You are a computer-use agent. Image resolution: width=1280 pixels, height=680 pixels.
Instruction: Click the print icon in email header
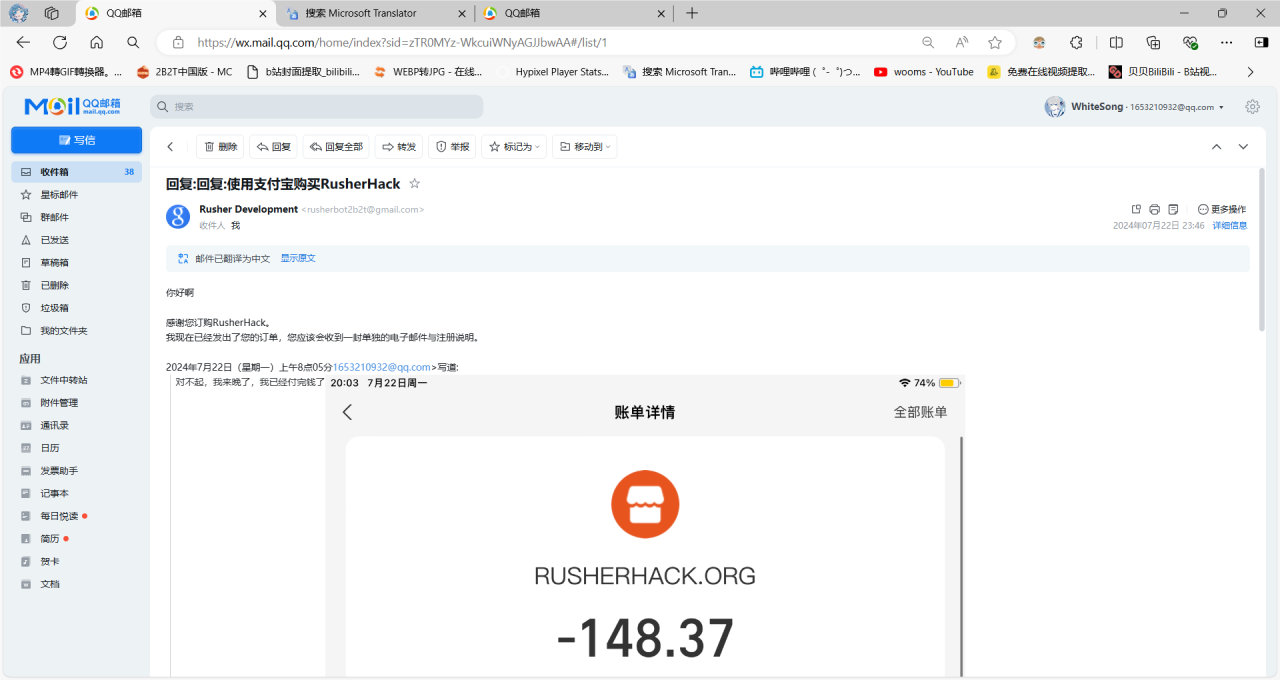(1155, 209)
